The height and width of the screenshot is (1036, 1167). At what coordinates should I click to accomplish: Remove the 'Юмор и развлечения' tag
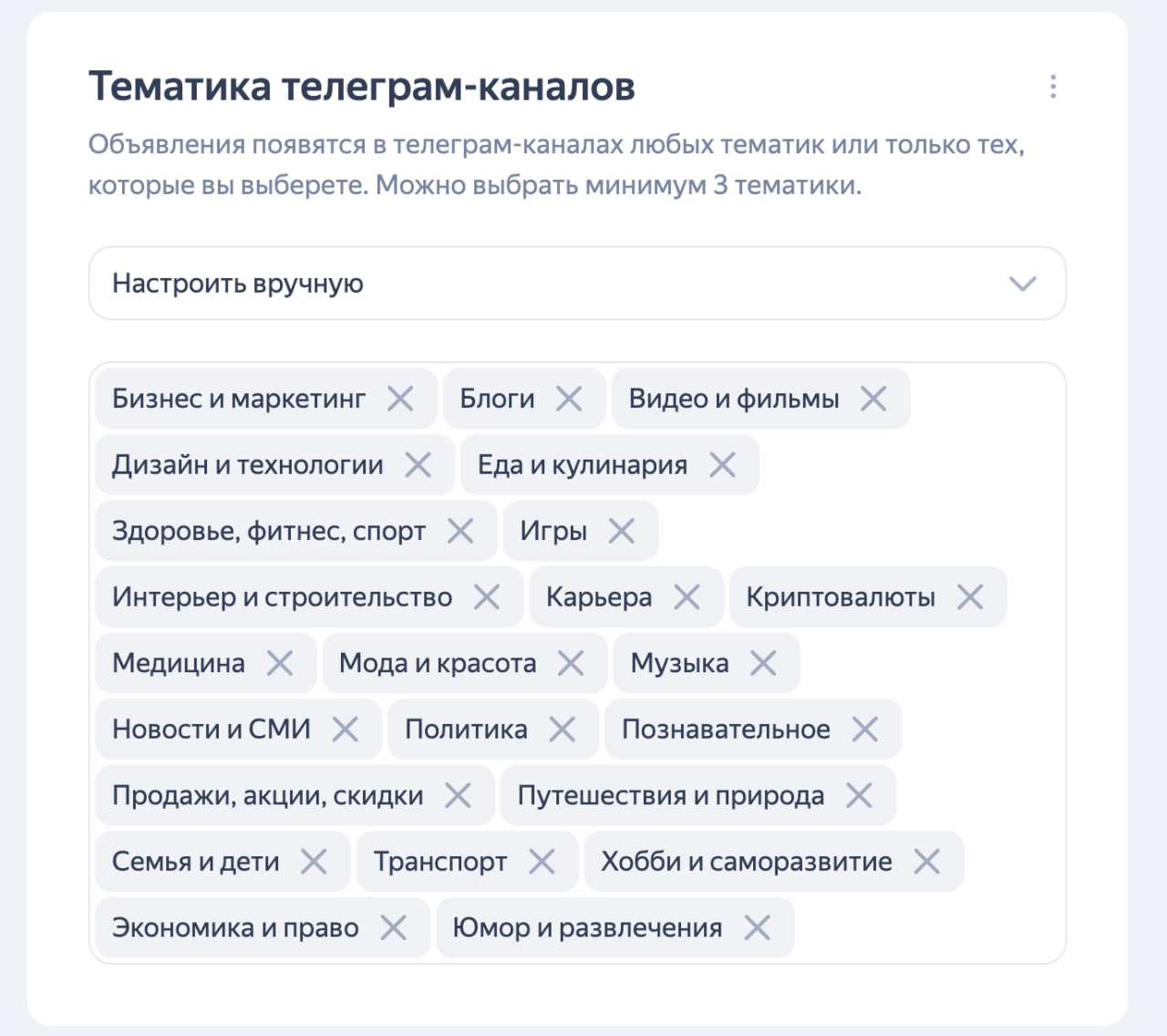tap(757, 927)
